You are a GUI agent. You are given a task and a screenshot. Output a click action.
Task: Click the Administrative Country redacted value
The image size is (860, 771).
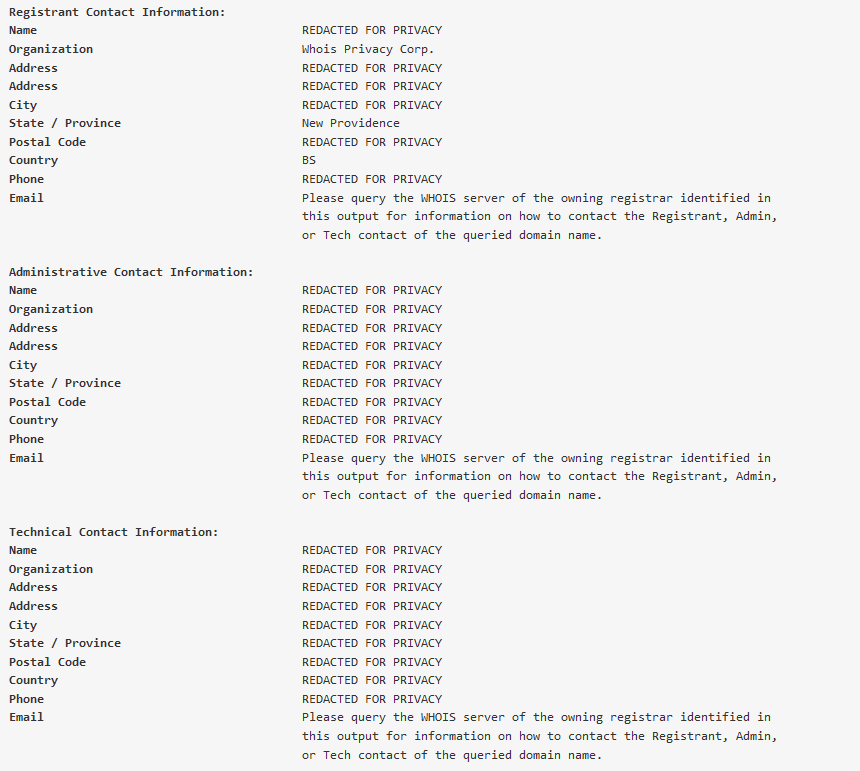(x=372, y=421)
